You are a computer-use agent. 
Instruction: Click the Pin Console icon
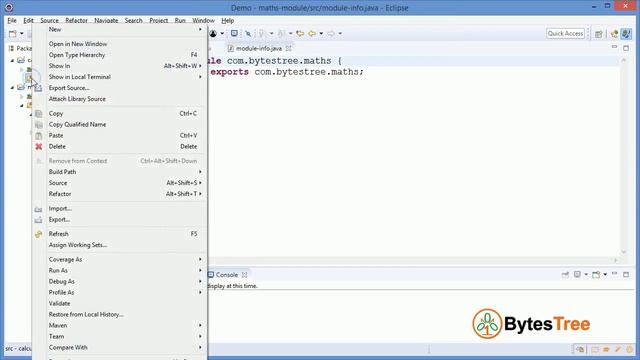pos(565,275)
